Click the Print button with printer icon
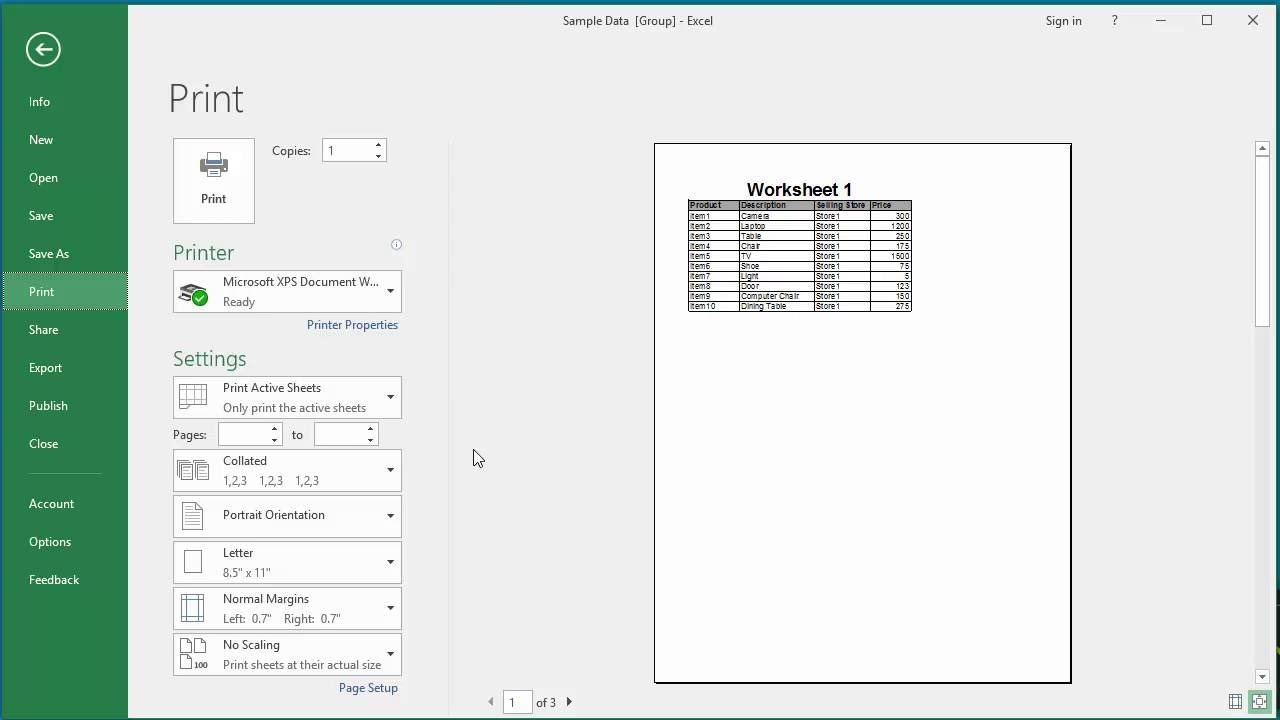This screenshot has height=720, width=1280. tap(213, 180)
